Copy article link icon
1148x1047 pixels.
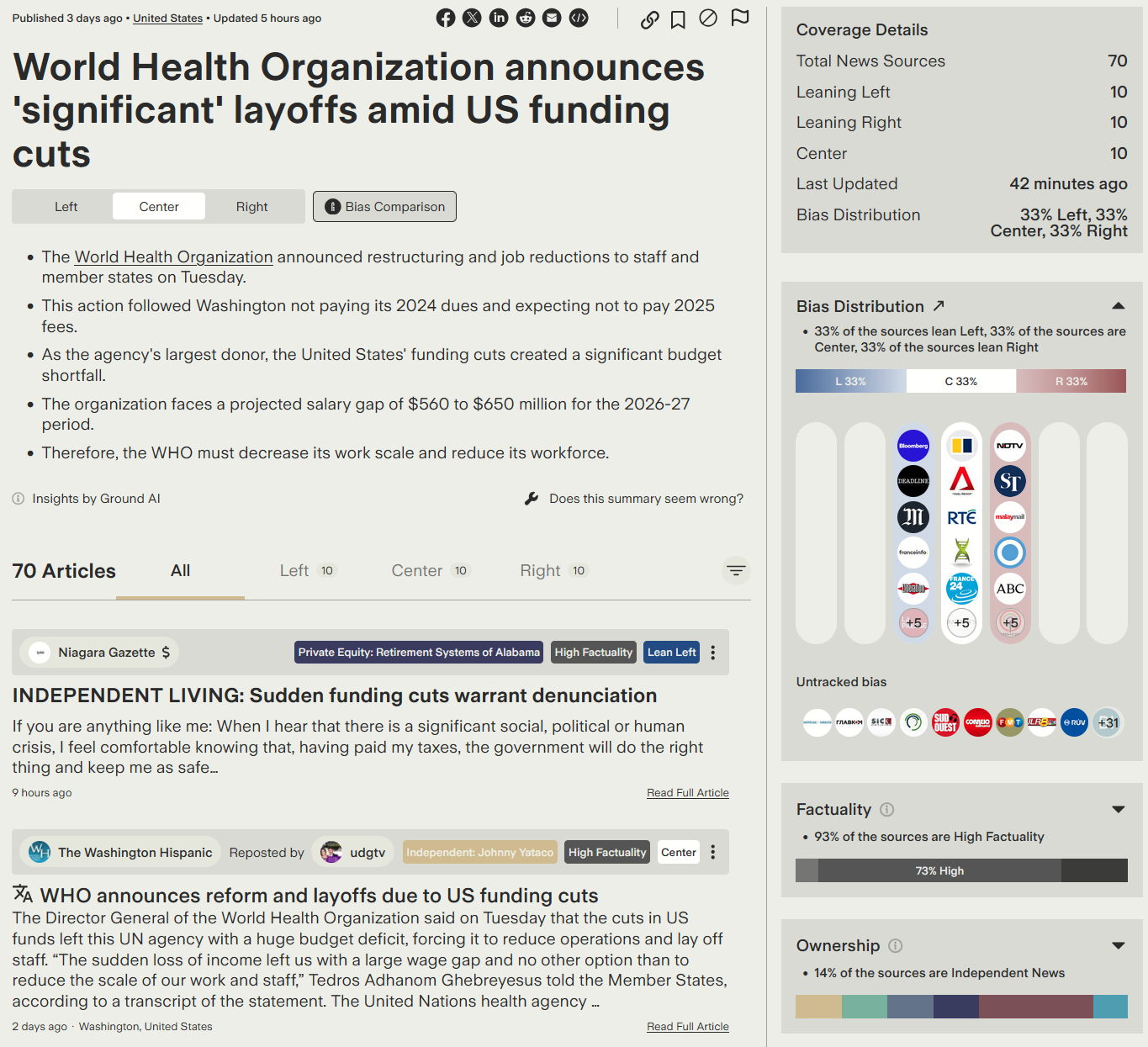[x=650, y=19]
